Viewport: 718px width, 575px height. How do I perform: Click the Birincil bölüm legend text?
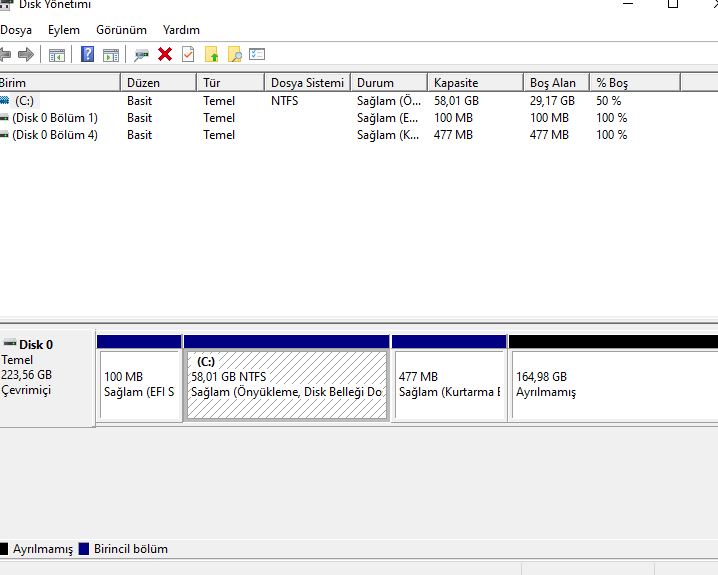point(131,549)
